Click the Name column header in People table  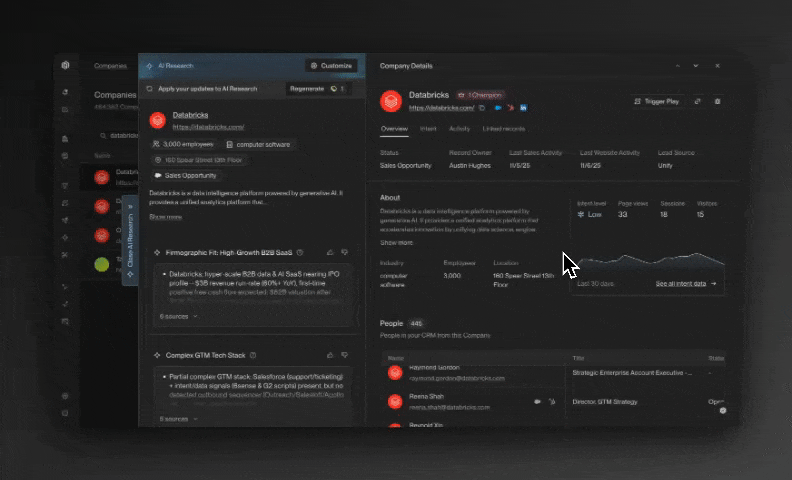coord(395,358)
